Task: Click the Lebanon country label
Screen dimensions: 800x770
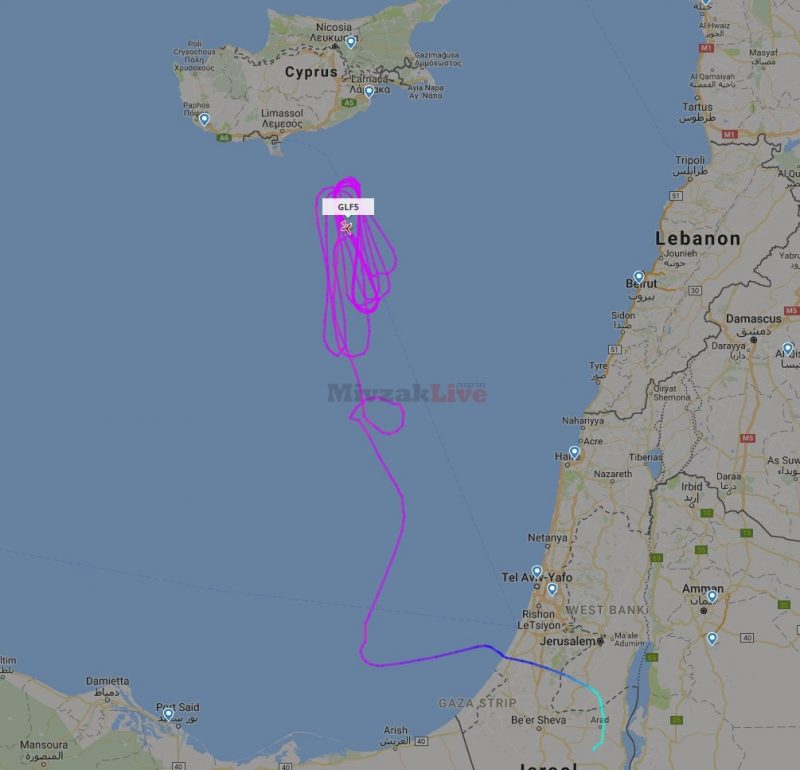Action: coord(698,238)
